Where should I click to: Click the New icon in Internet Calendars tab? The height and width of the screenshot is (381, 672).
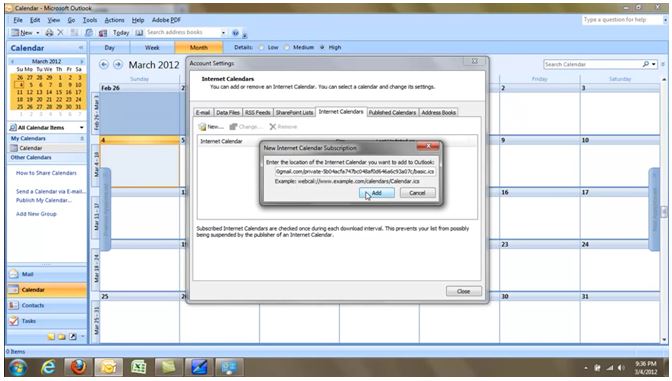[x=203, y=126]
